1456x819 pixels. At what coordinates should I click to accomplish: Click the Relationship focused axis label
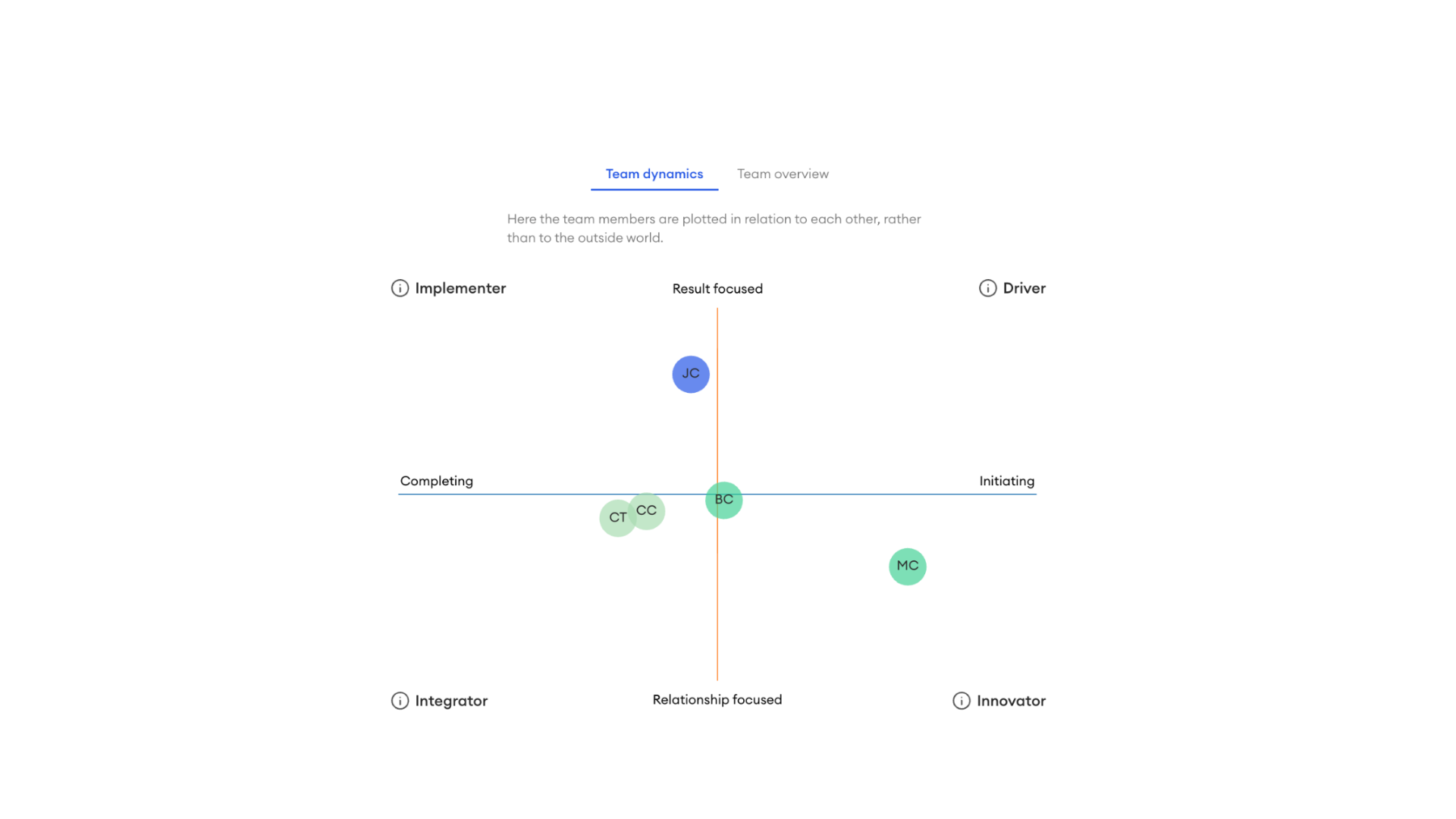tap(717, 700)
